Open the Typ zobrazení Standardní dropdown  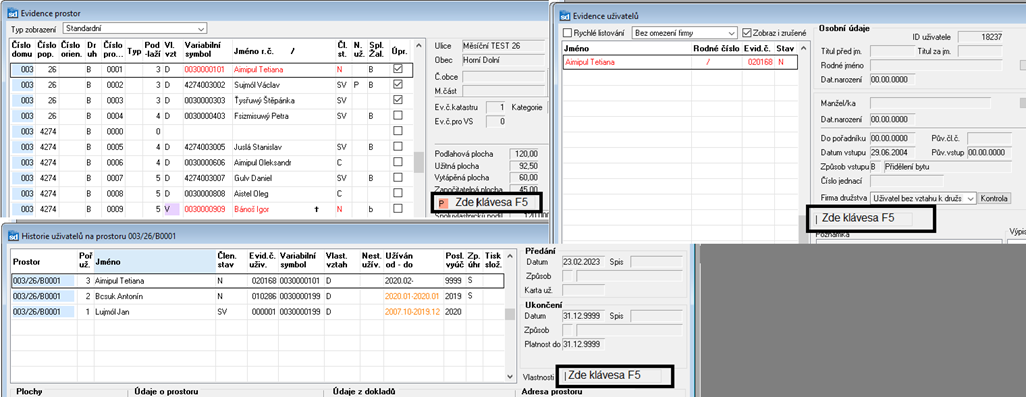click(135, 28)
